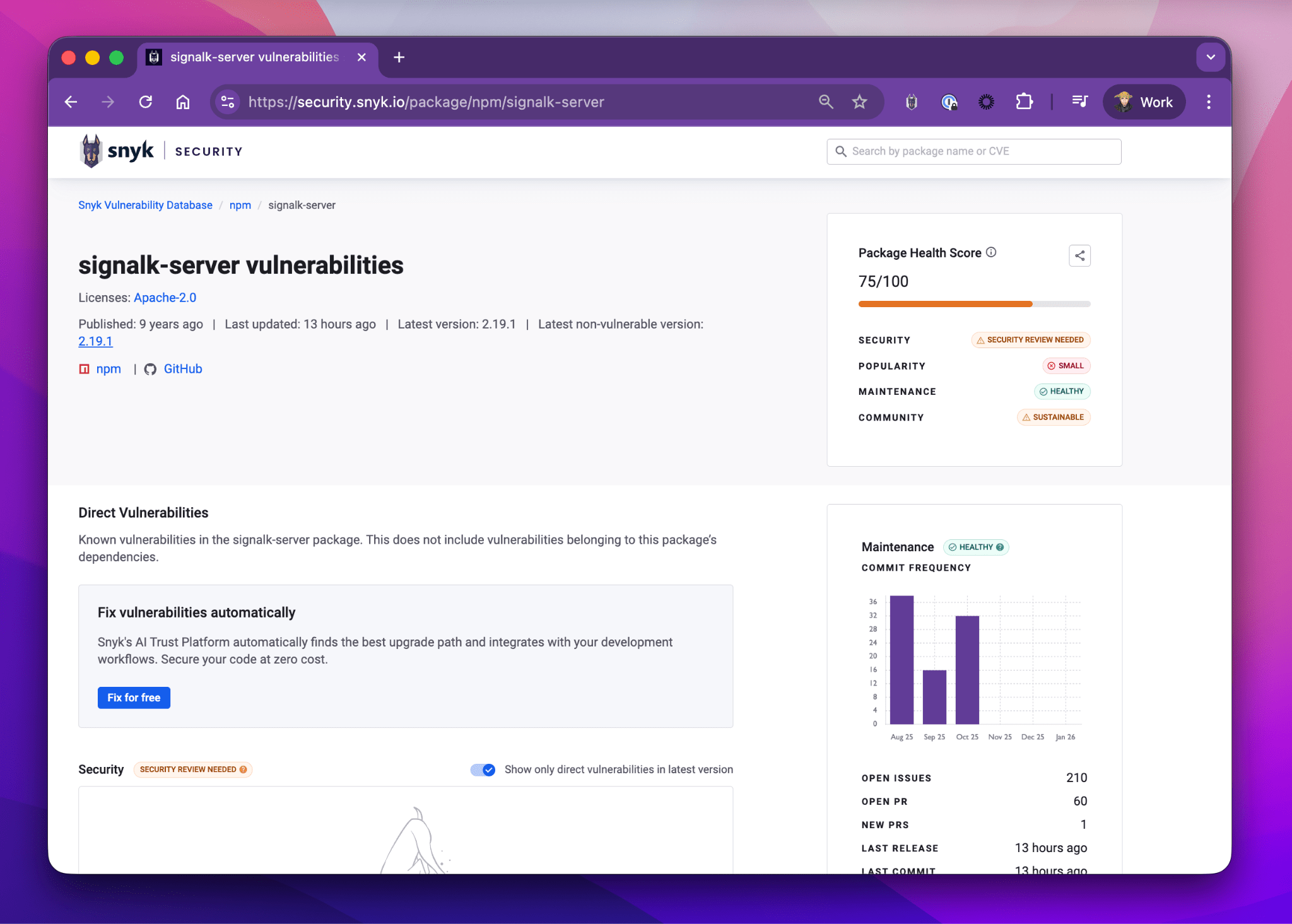This screenshot has height=924, width=1292.
Task: Bookmark this page with the star icon
Action: [859, 102]
